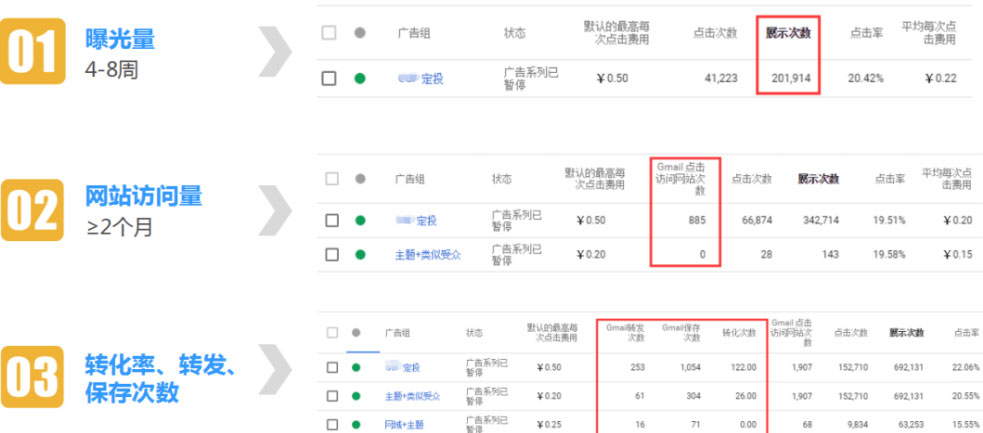983x433 pixels.
Task: Click green status dot in 201,914 impressions row
Action: coord(360,78)
